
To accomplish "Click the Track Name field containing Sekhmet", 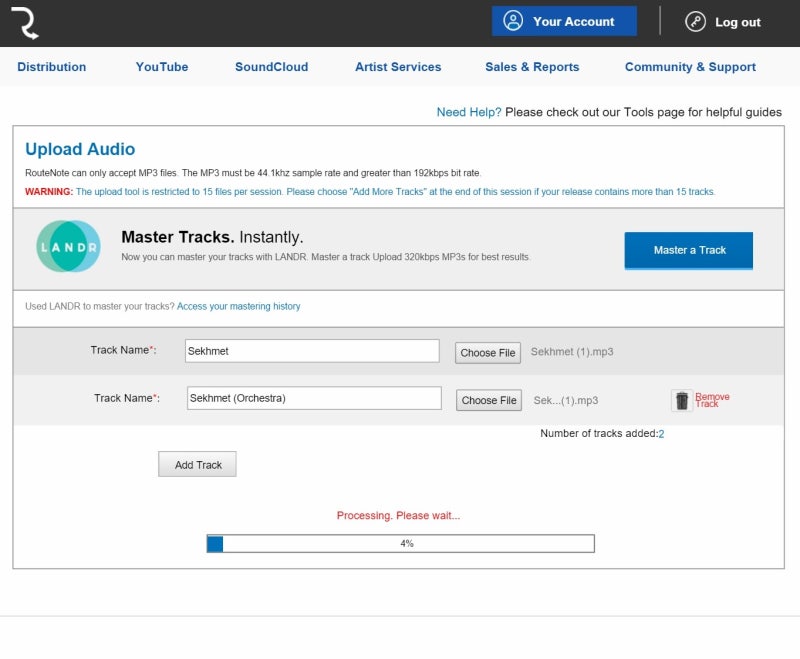I will pyautogui.click(x=312, y=351).
